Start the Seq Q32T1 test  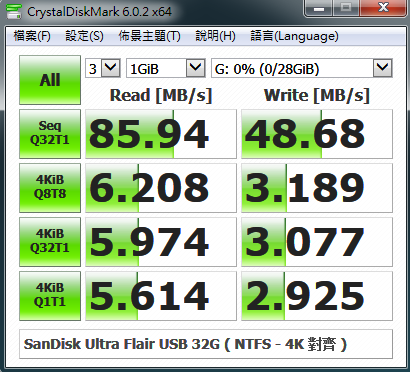click(50, 134)
